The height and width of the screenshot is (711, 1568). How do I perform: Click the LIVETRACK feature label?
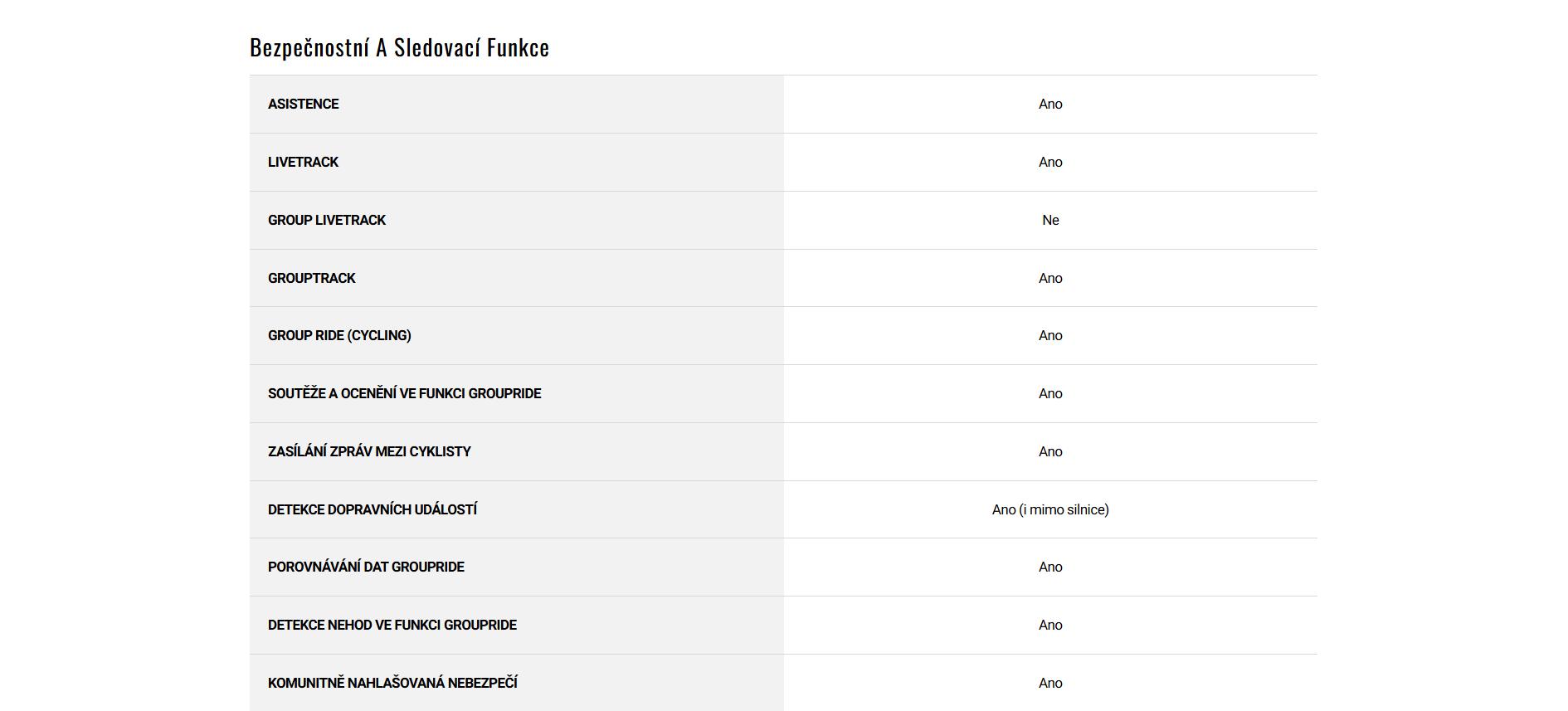pos(303,162)
